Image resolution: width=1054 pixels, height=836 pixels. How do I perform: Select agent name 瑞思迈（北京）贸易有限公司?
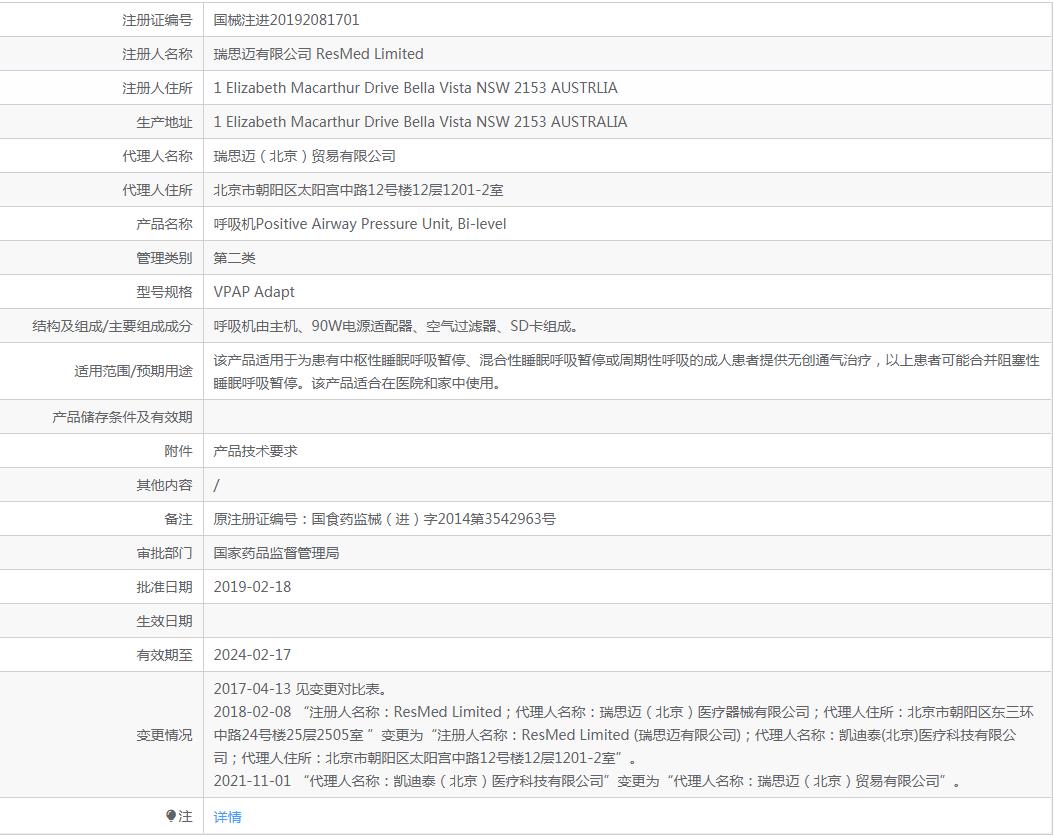click(305, 156)
